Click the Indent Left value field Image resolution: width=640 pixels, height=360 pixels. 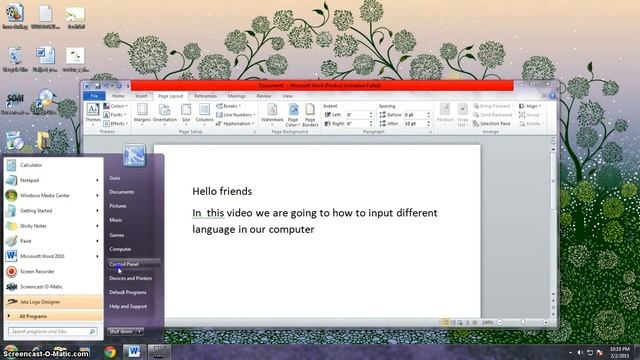point(357,115)
